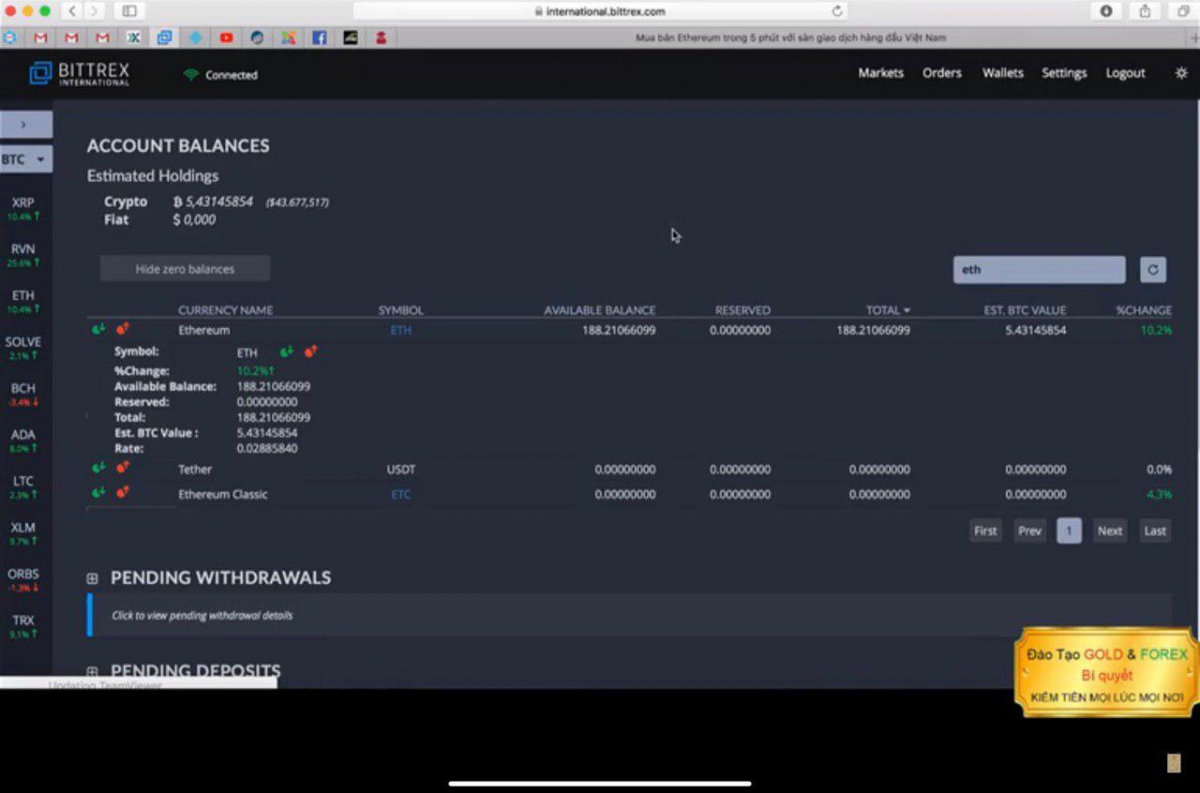Open the Wallets menu
The image size is (1200, 793).
click(x=1003, y=73)
